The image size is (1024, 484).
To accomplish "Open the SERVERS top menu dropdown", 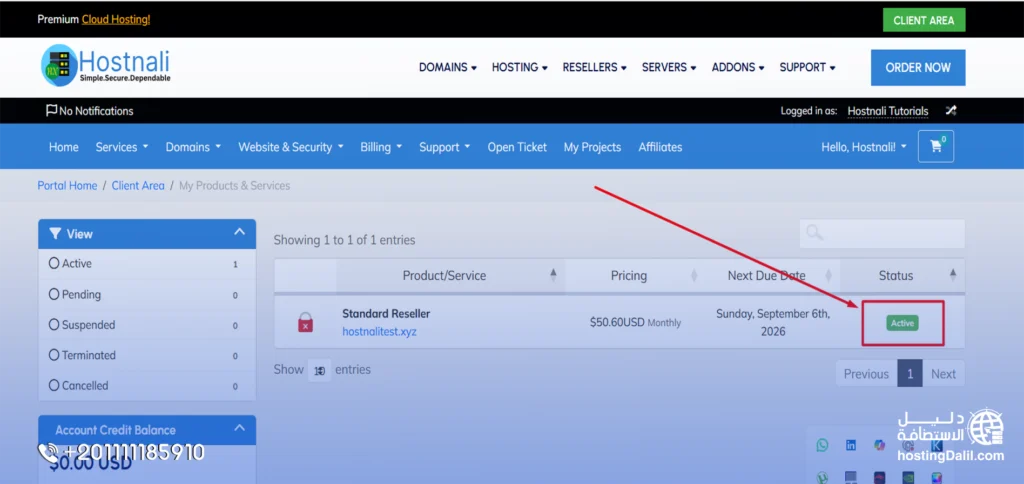I will pos(669,67).
